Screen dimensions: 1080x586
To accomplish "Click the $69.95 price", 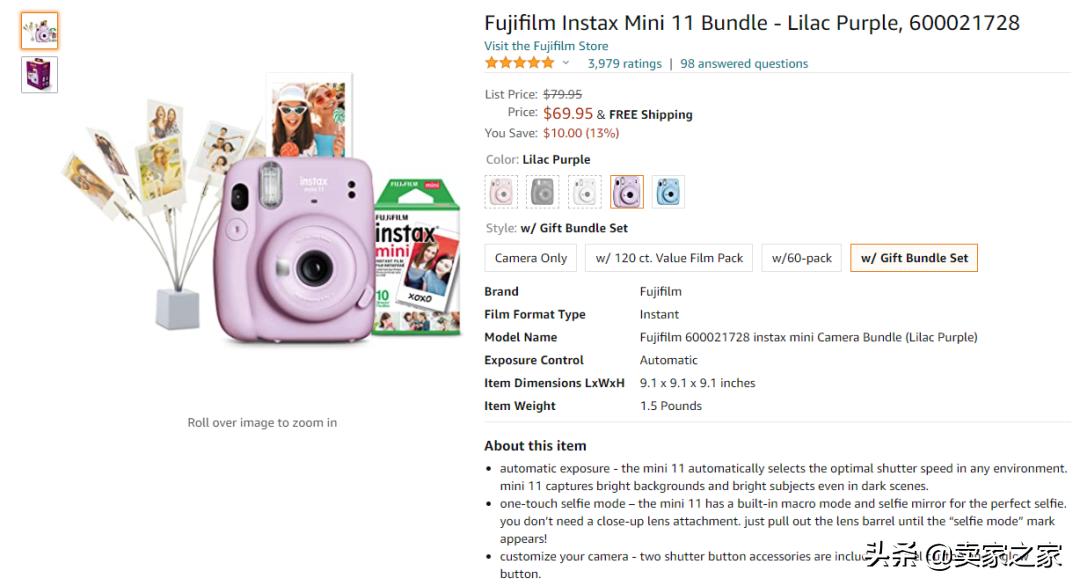I will [x=568, y=114].
